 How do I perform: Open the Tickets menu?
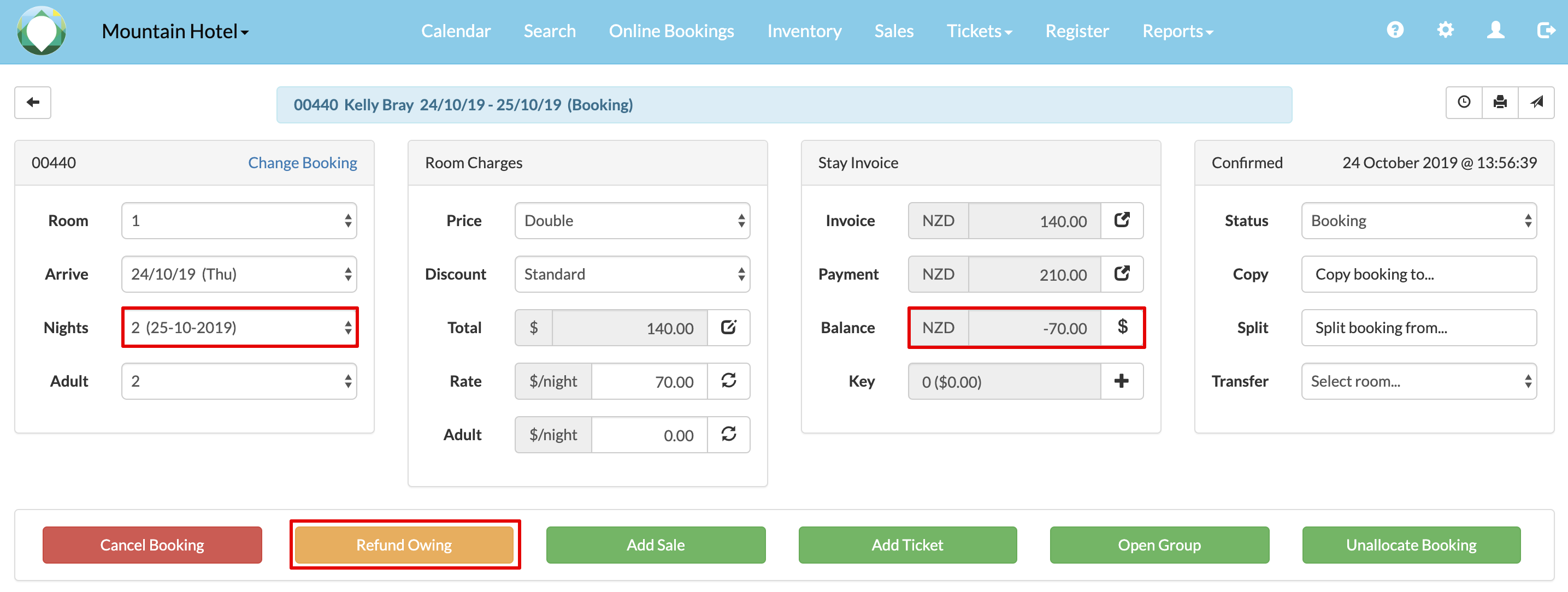click(x=979, y=31)
